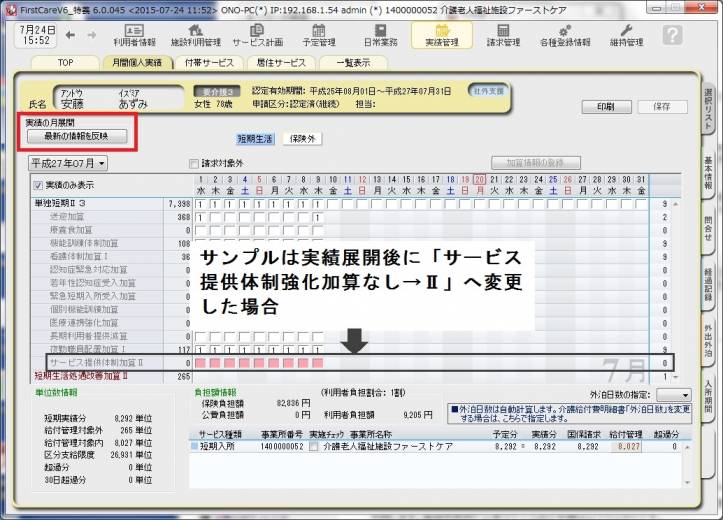
Task: Click pink cell in サービス提供体制加算Ⅱ row
Action: (x=201, y=362)
